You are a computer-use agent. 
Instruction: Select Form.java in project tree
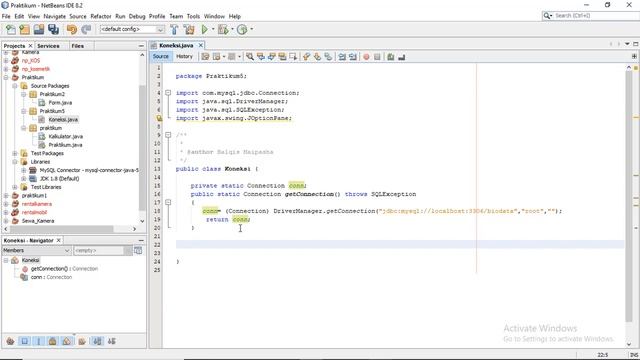[60, 102]
